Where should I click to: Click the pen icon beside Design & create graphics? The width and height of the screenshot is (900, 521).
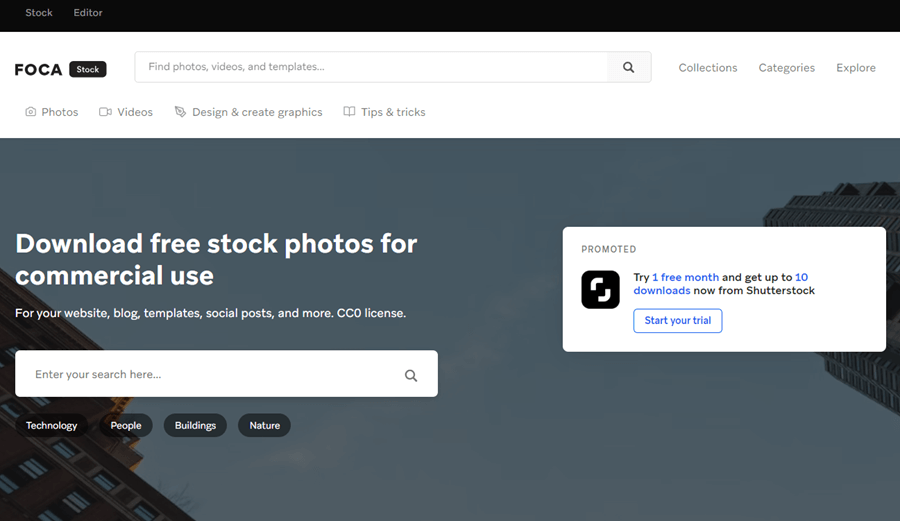pos(180,112)
